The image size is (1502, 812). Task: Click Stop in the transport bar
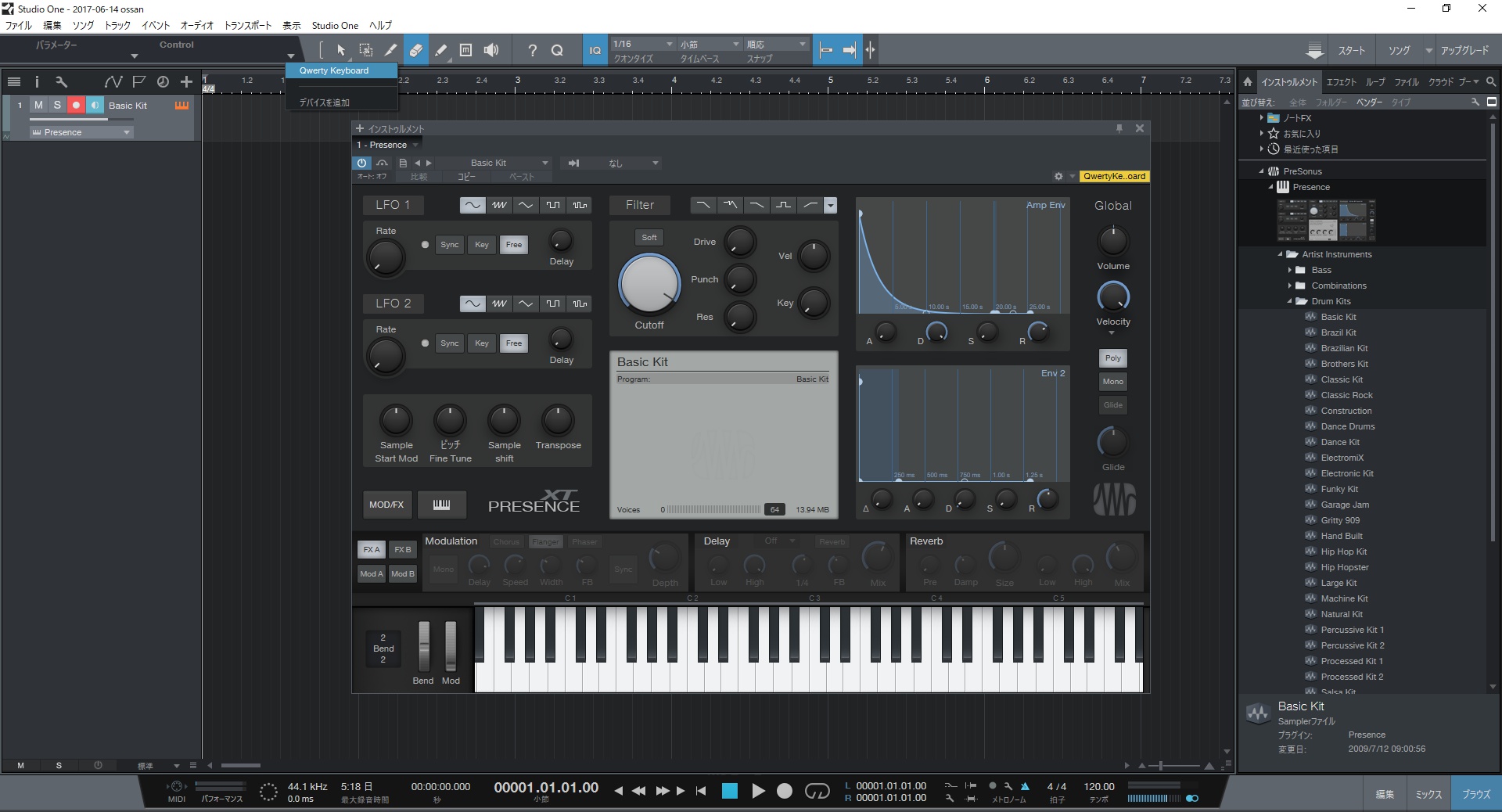[730, 792]
